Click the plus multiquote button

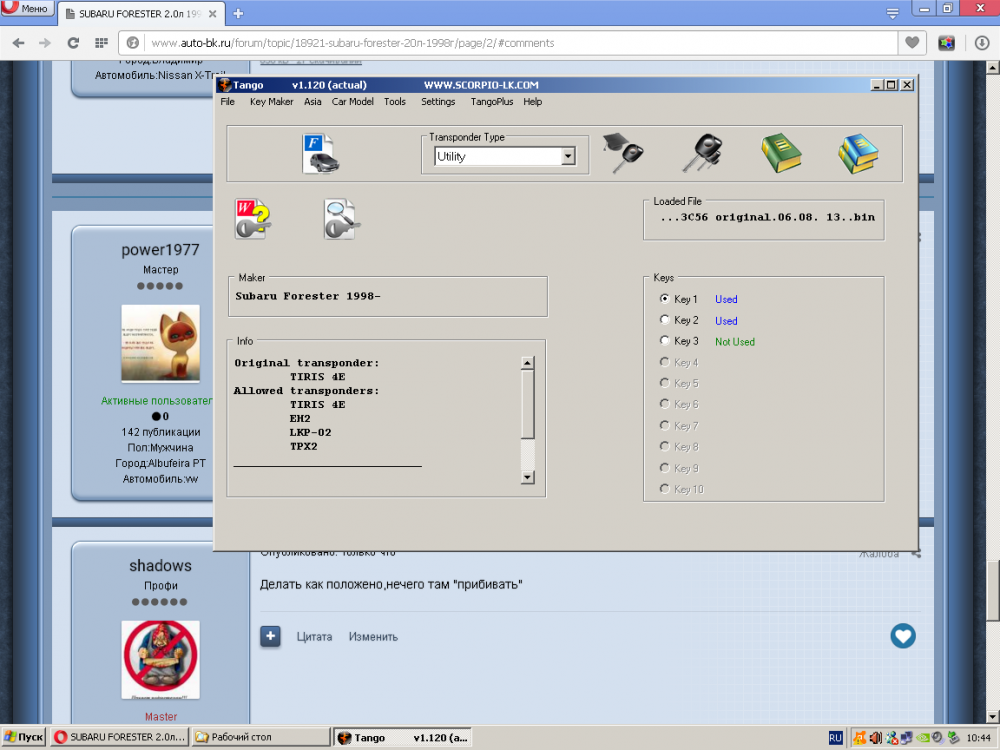pos(270,636)
